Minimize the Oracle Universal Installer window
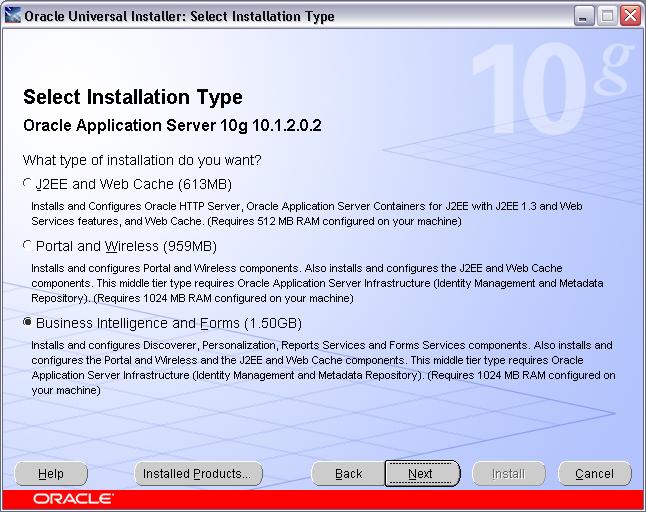 tap(585, 16)
